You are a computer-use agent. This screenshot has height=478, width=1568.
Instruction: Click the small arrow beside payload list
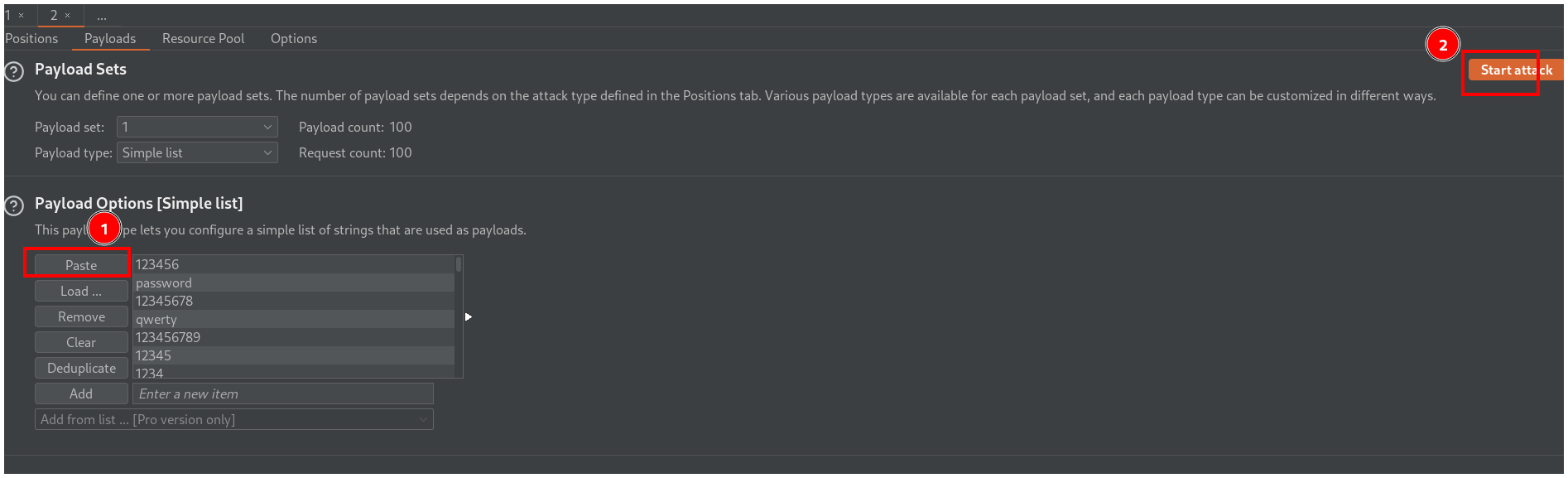pyautogui.click(x=469, y=316)
